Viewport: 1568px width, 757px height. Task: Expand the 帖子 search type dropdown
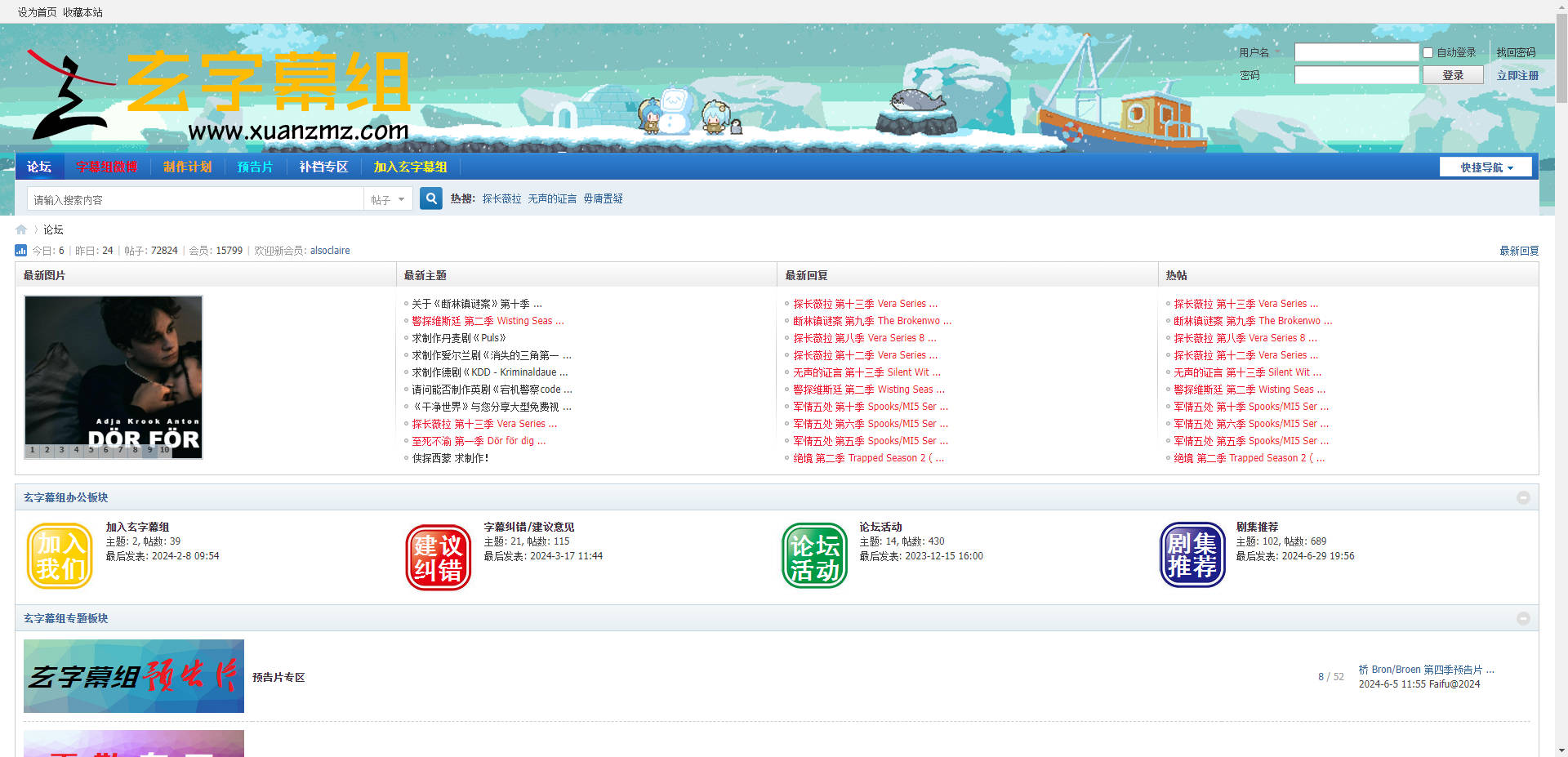(388, 200)
